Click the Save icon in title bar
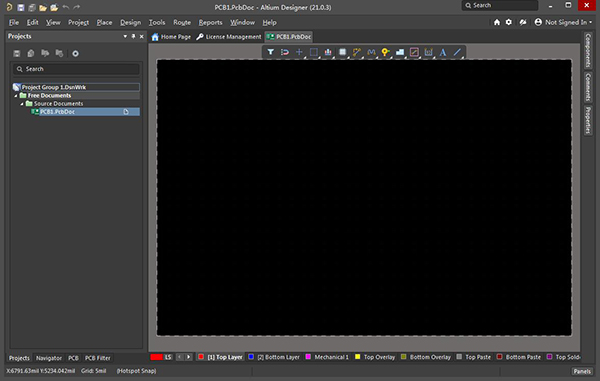This screenshot has height=381, width=600. pos(21,7)
